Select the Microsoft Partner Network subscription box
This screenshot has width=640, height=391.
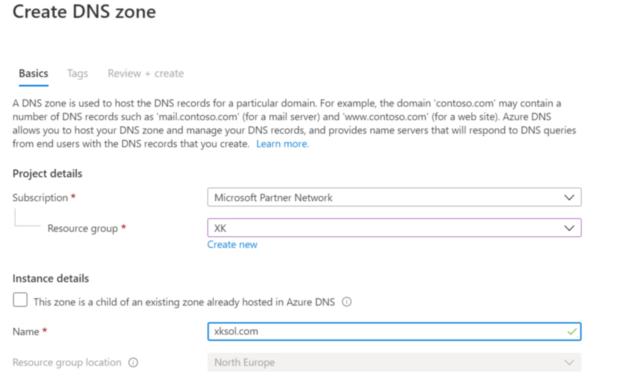(x=394, y=198)
